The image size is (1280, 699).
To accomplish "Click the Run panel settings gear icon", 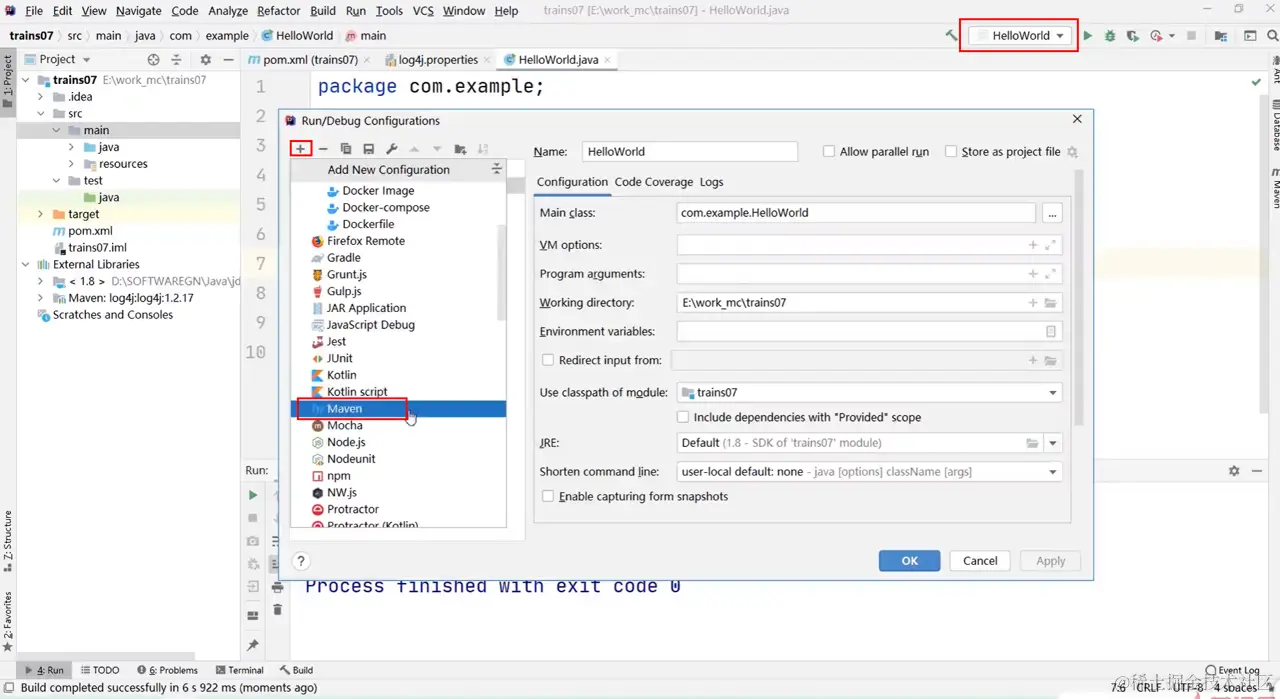I will point(1234,470).
